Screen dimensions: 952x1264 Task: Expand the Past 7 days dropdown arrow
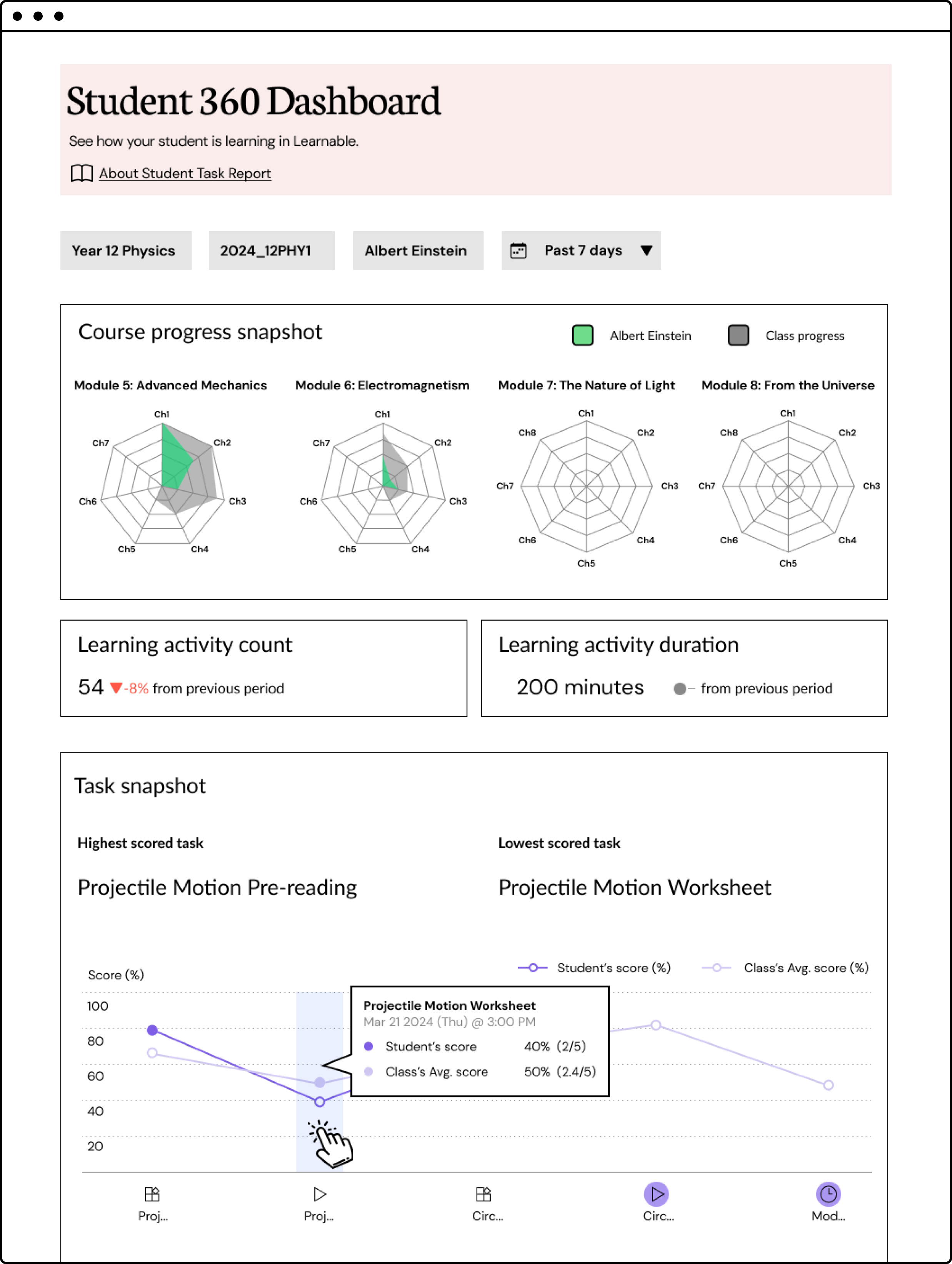(x=646, y=250)
